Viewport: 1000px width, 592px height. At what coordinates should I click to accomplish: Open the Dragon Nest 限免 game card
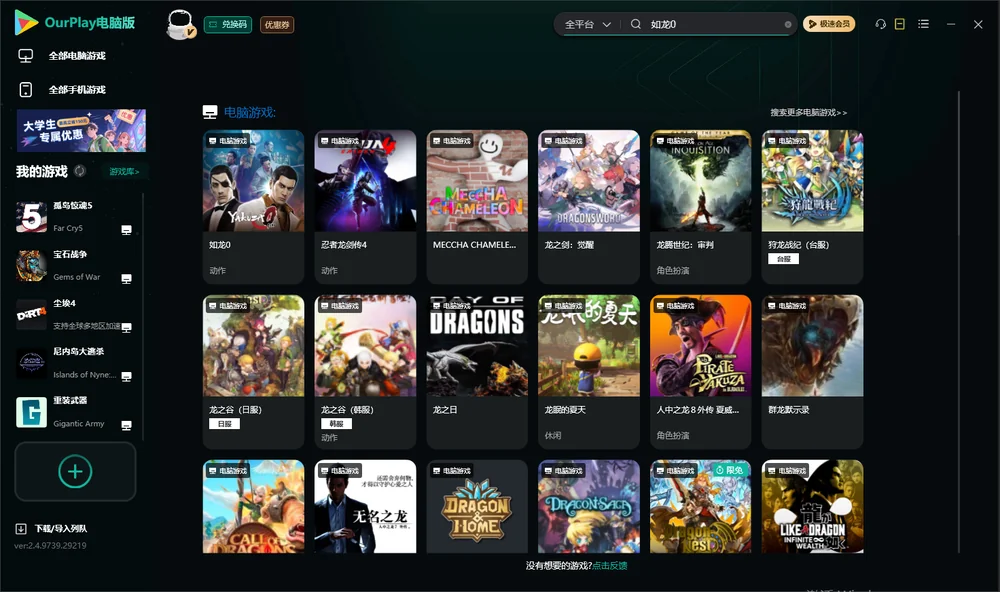click(x=700, y=507)
